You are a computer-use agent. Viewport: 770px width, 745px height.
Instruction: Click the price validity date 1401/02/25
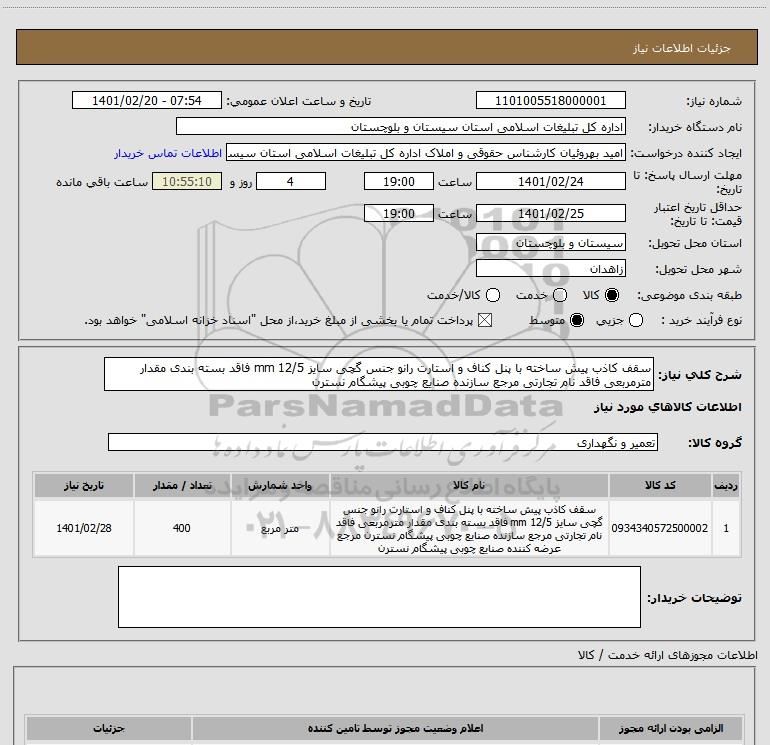click(x=550, y=213)
